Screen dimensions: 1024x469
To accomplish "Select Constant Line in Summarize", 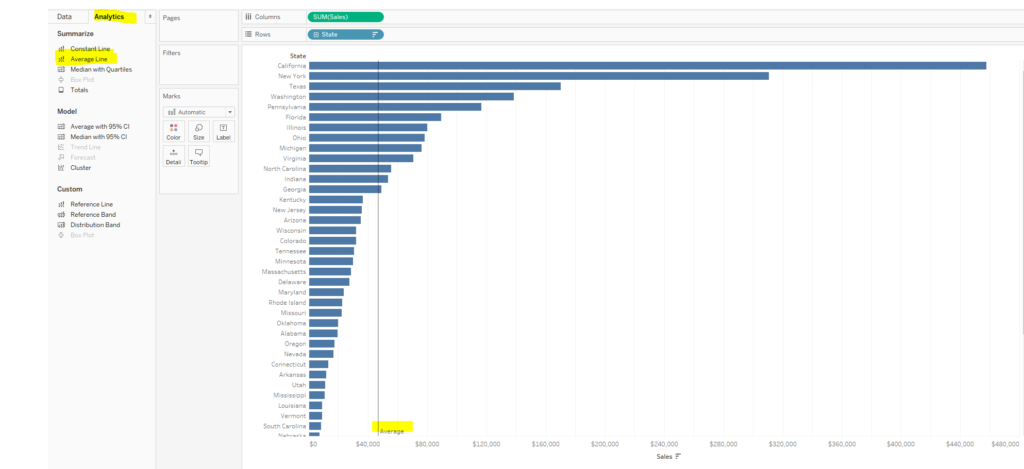I will click(90, 49).
